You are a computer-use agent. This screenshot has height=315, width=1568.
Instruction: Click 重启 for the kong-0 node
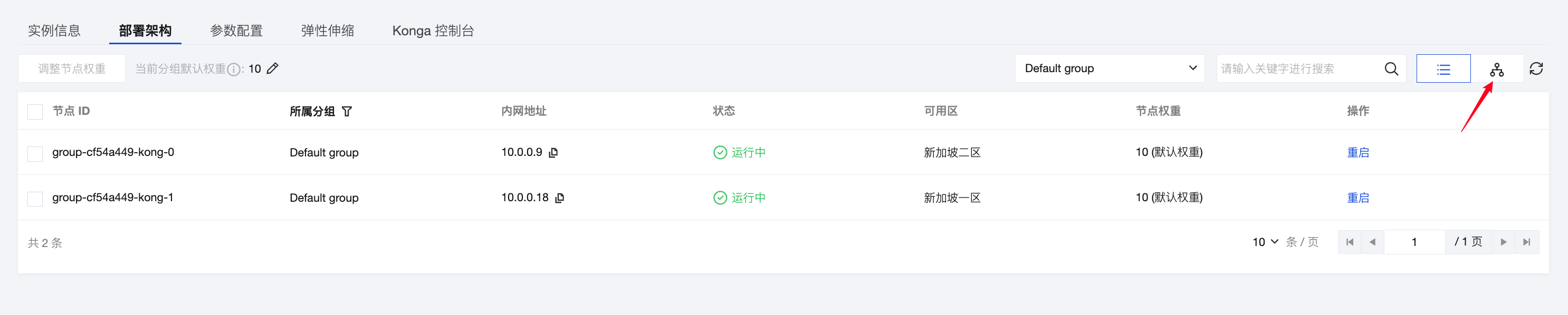click(1357, 153)
